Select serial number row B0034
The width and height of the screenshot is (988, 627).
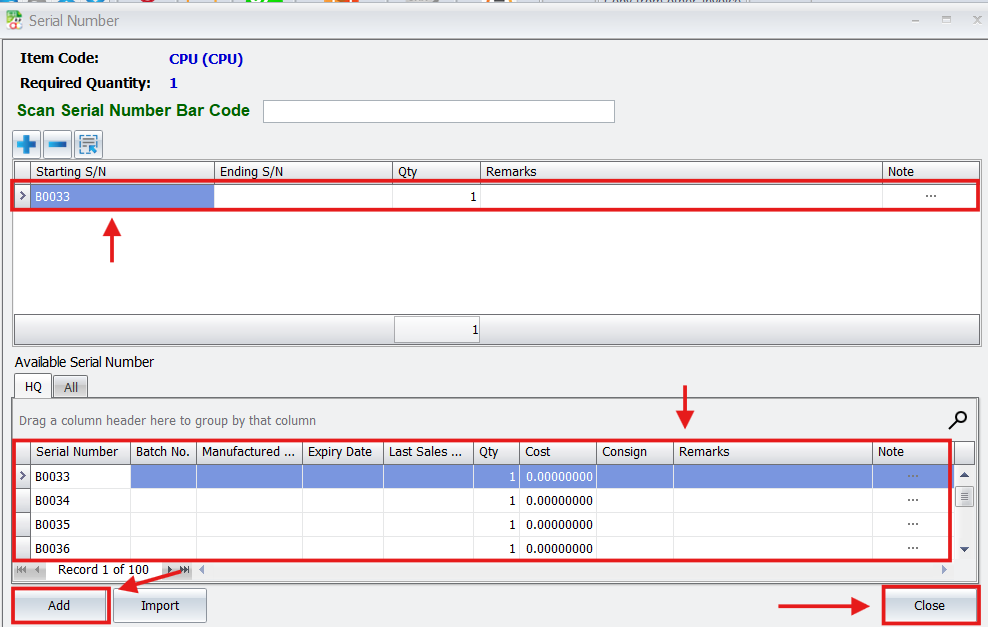click(x=80, y=501)
